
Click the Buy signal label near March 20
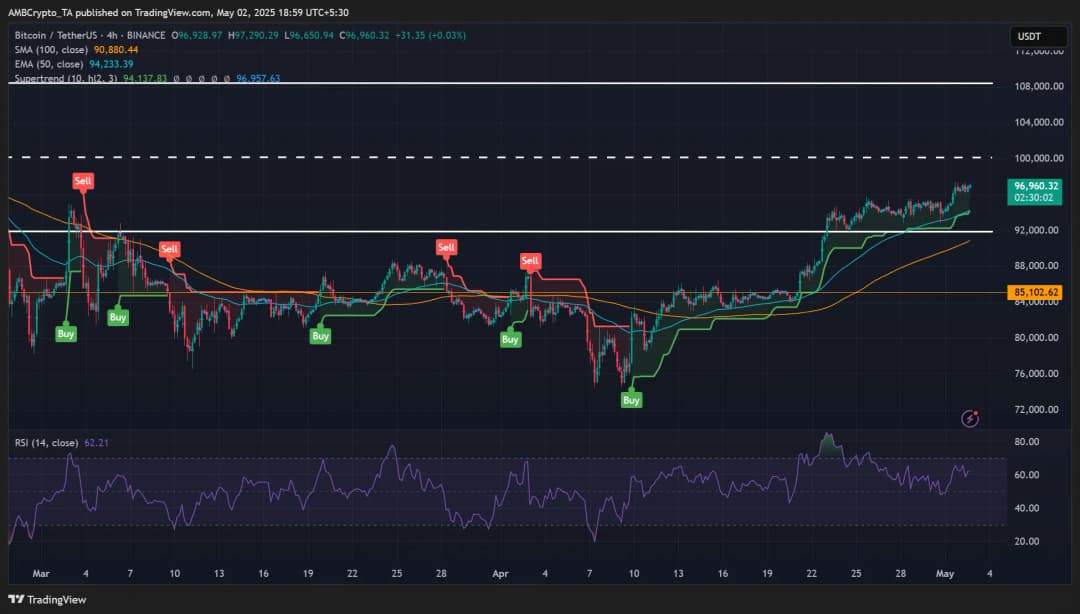pyautogui.click(x=320, y=336)
